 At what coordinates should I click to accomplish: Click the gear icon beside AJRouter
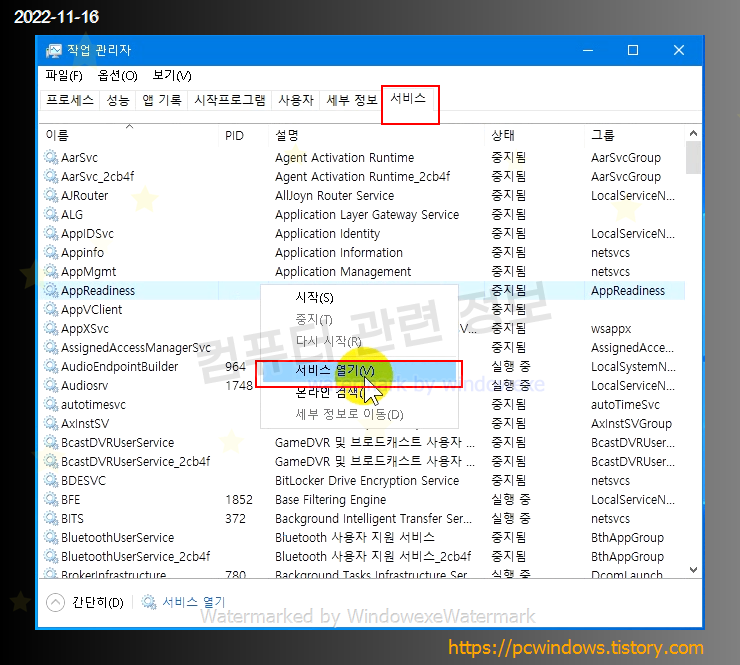[51, 195]
